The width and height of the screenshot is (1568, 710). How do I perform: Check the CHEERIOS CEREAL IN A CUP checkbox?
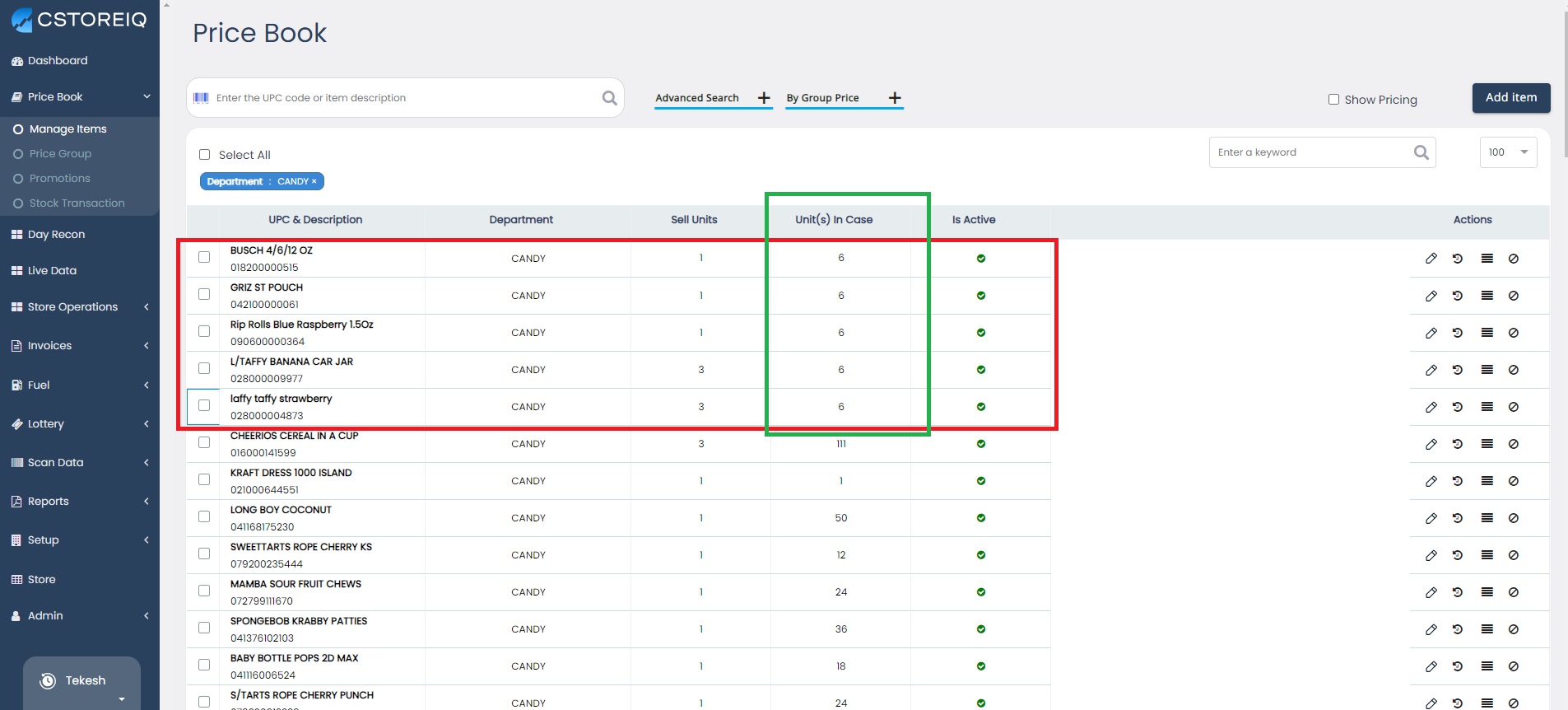click(204, 442)
